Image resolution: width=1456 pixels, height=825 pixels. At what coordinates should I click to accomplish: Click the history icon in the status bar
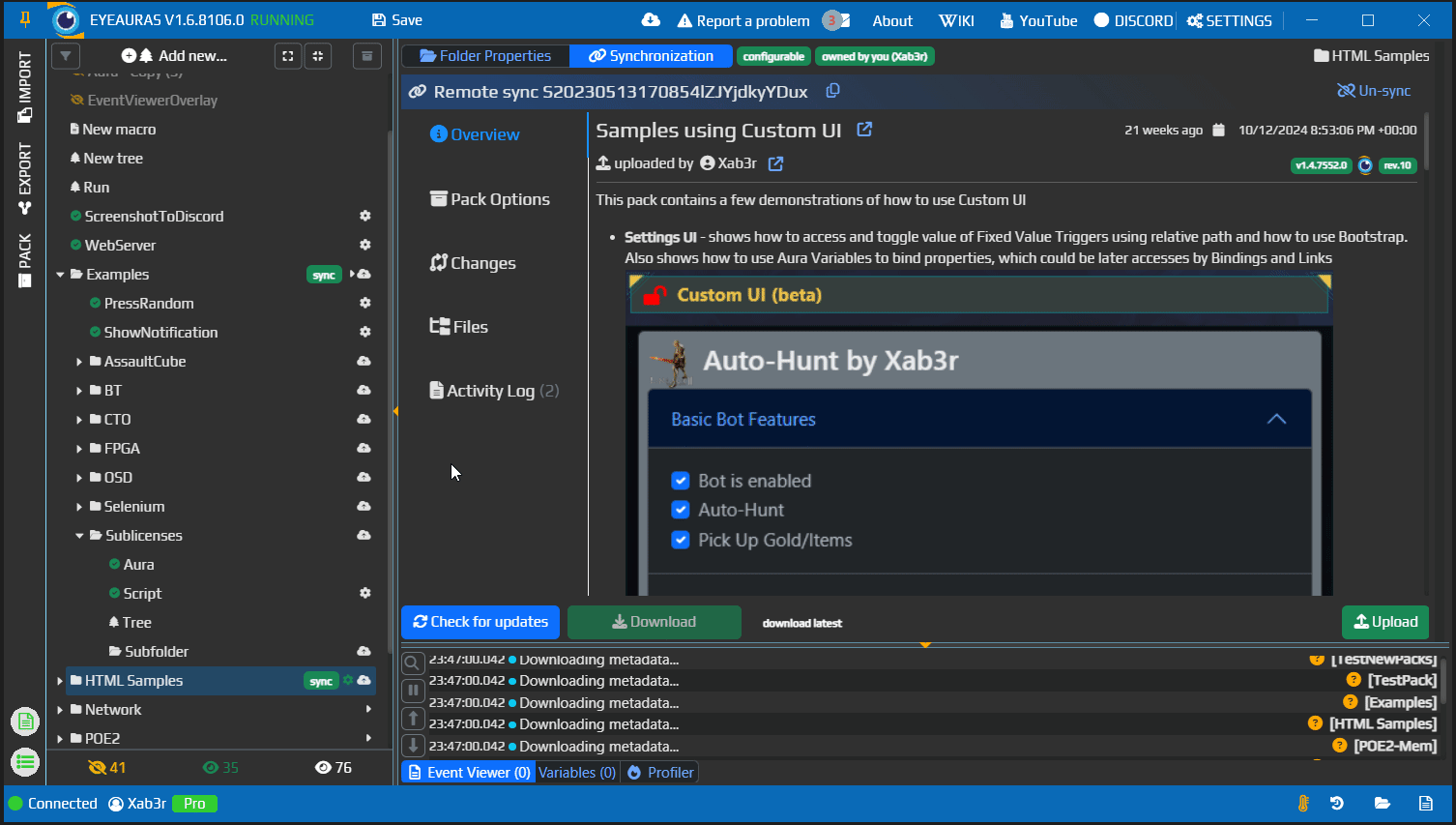coord(1337,803)
